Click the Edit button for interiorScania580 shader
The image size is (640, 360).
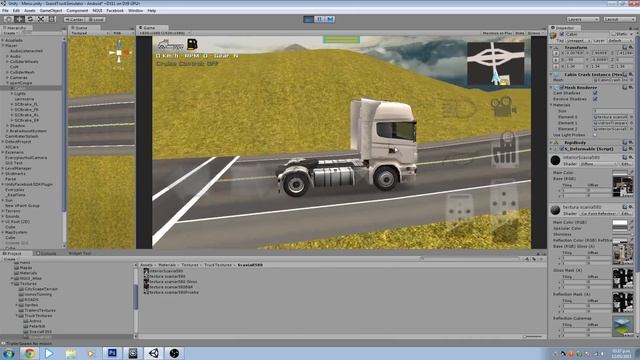pyautogui.click(x=626, y=164)
